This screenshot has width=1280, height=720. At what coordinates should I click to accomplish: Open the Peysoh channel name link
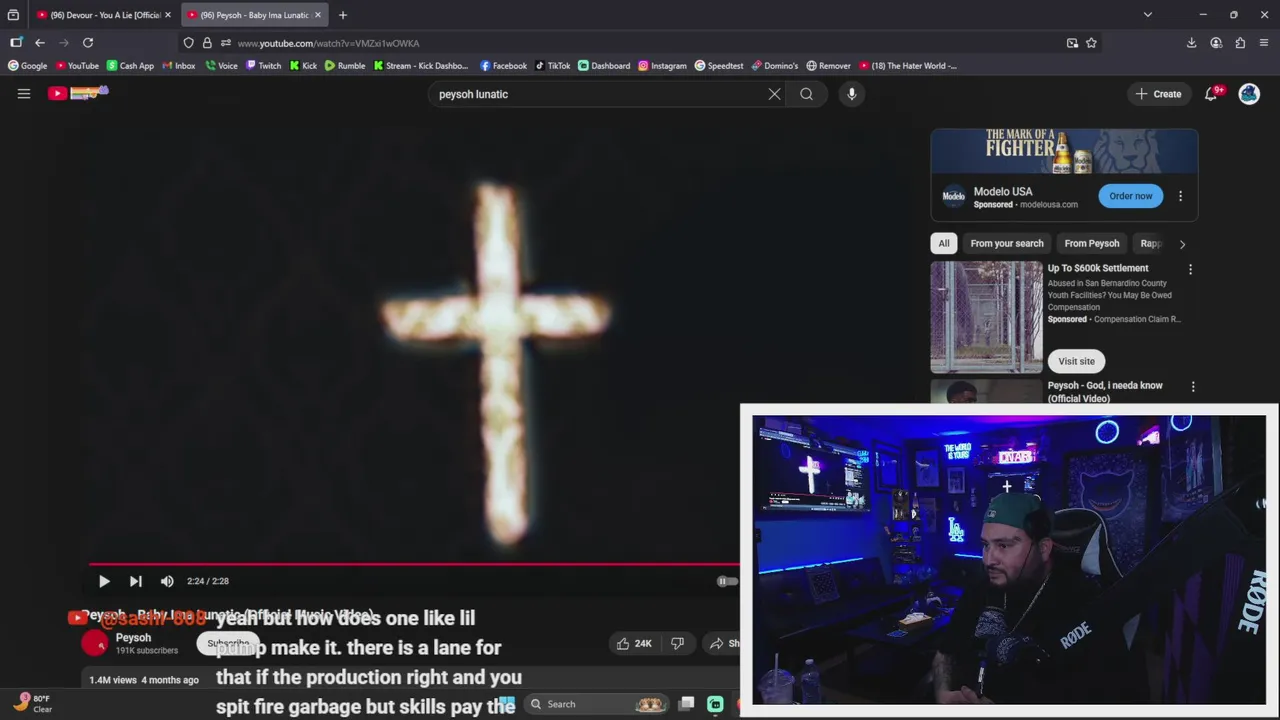click(x=134, y=638)
